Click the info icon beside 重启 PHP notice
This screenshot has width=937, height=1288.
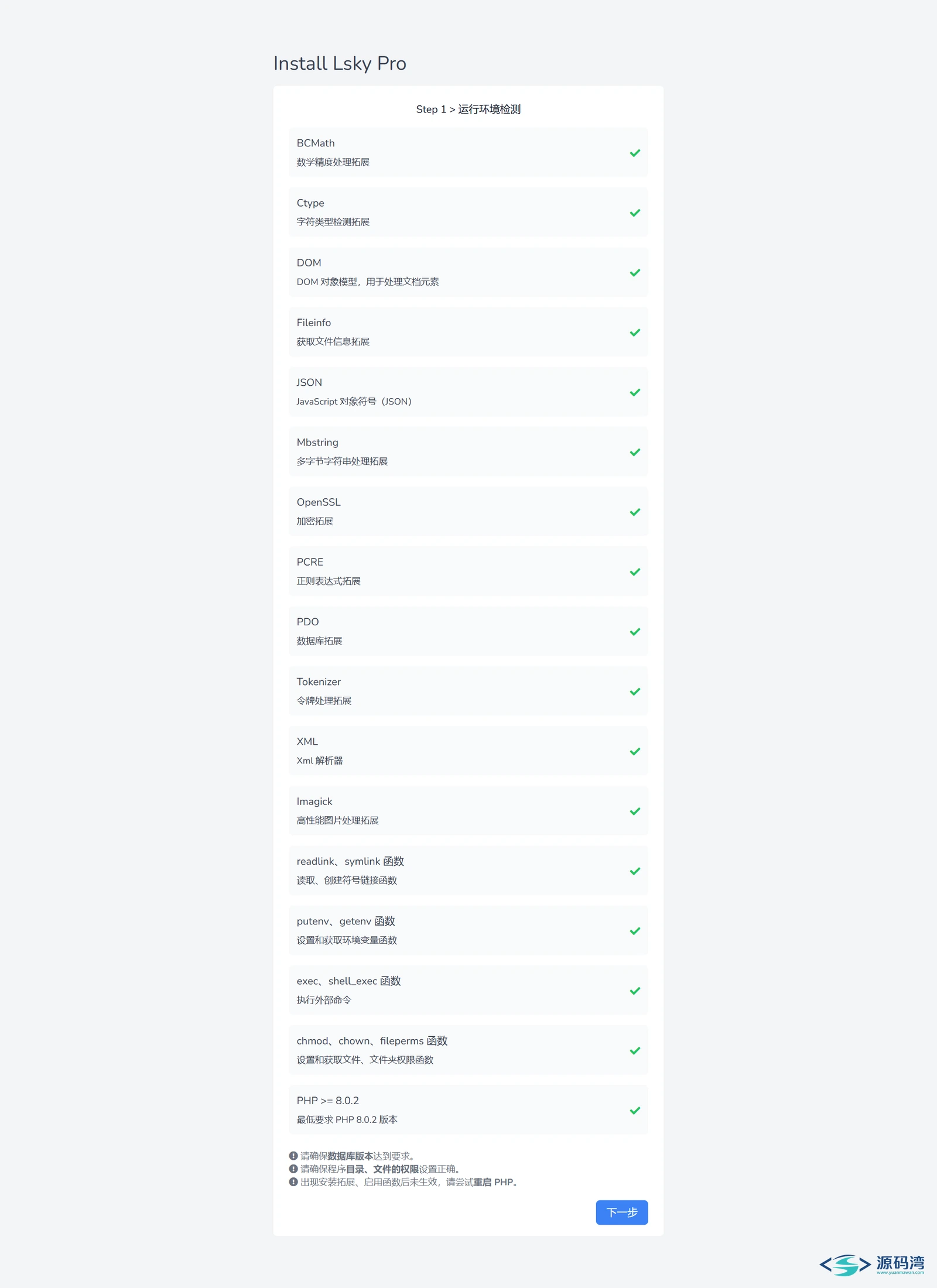coord(293,1181)
